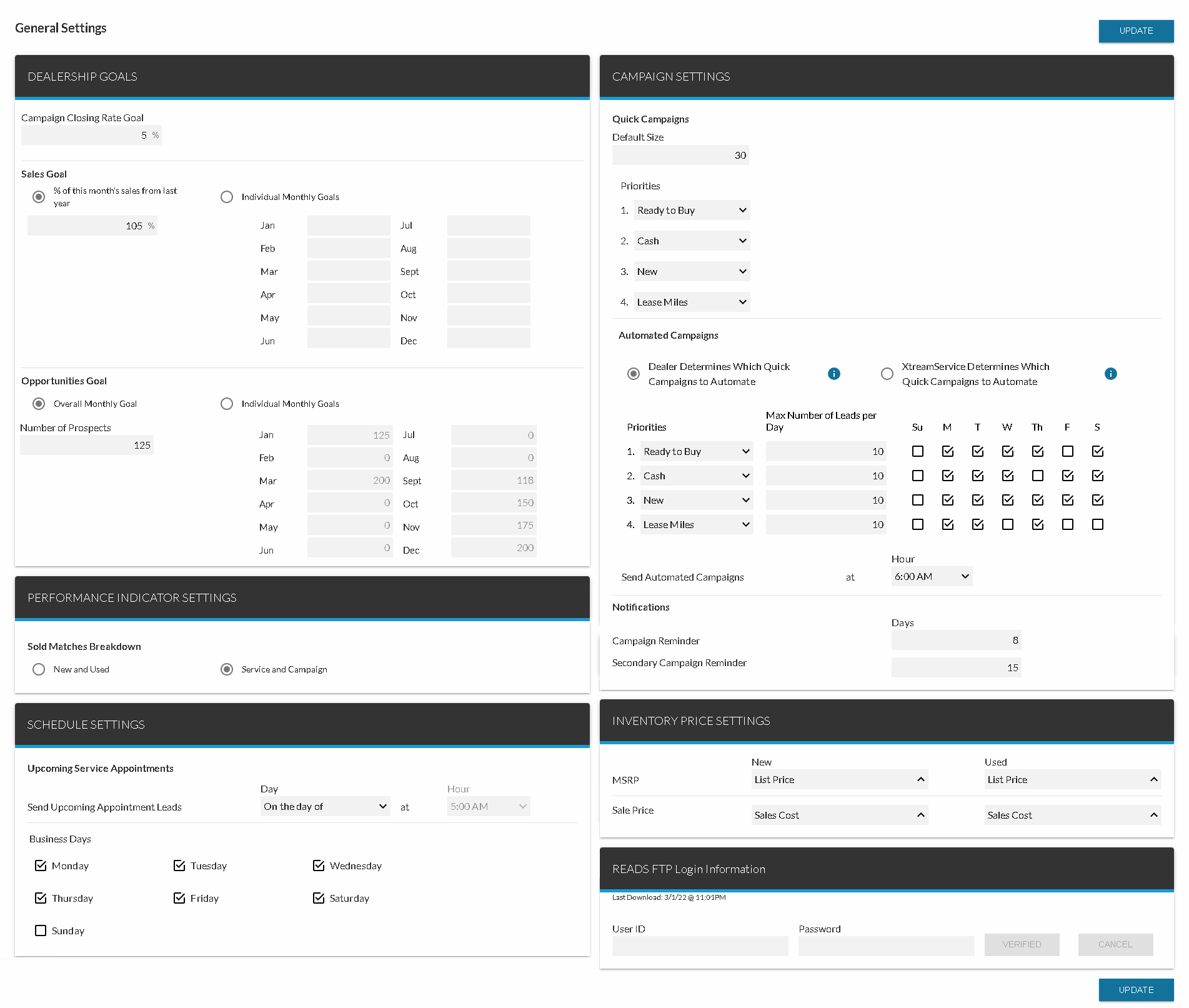The width and height of the screenshot is (1189, 1008).
Task: Click the Campaign Closing Rate Goal field
Action: tap(91, 135)
